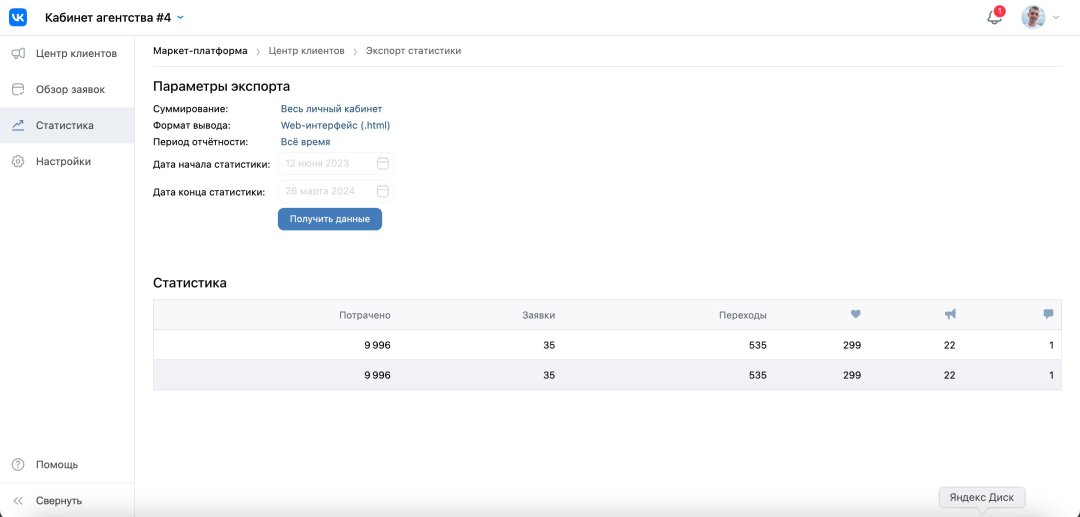Open the Суммирование dropdown Весь личный кабинет

331,109
